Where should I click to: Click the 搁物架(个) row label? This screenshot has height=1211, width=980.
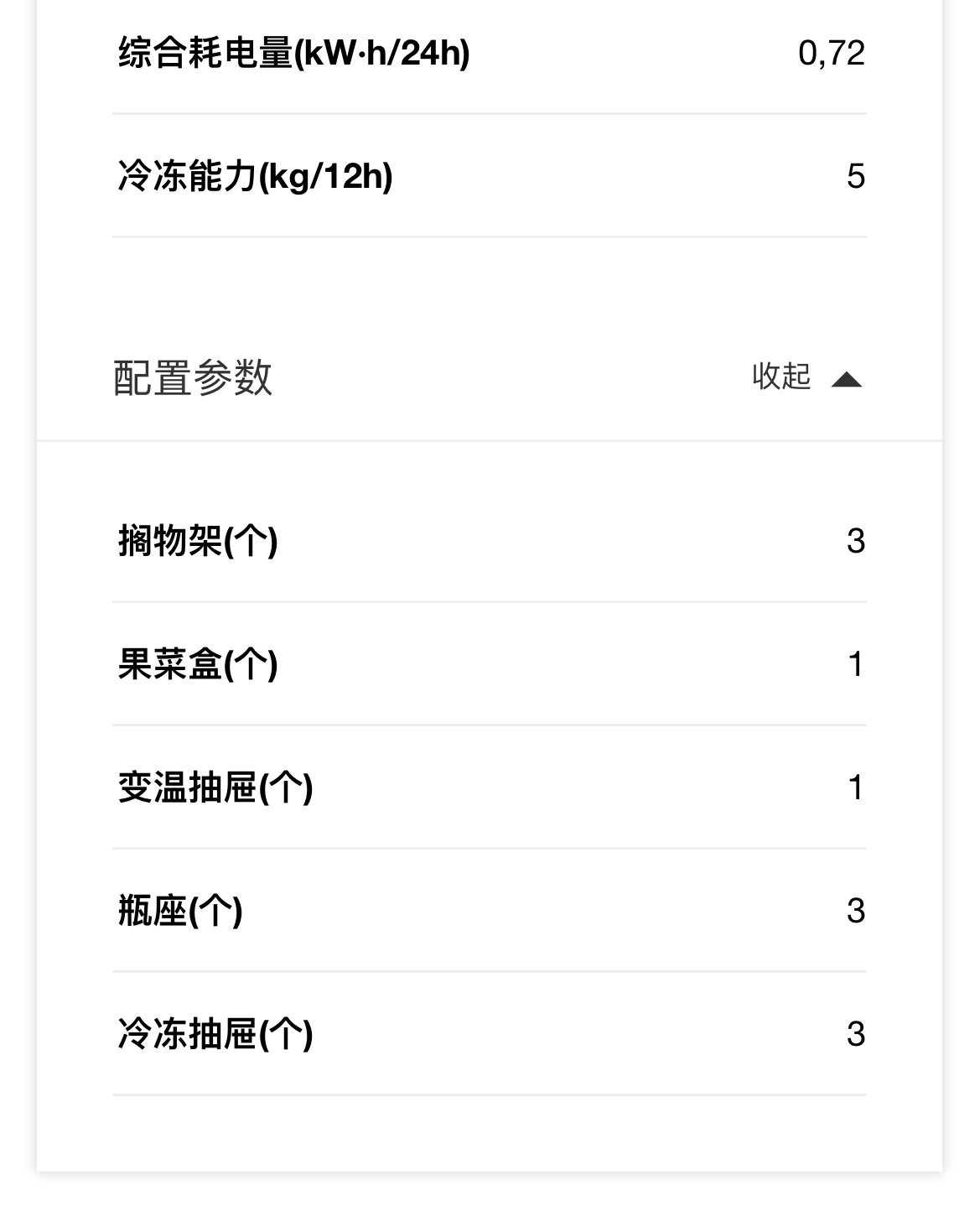(198, 541)
